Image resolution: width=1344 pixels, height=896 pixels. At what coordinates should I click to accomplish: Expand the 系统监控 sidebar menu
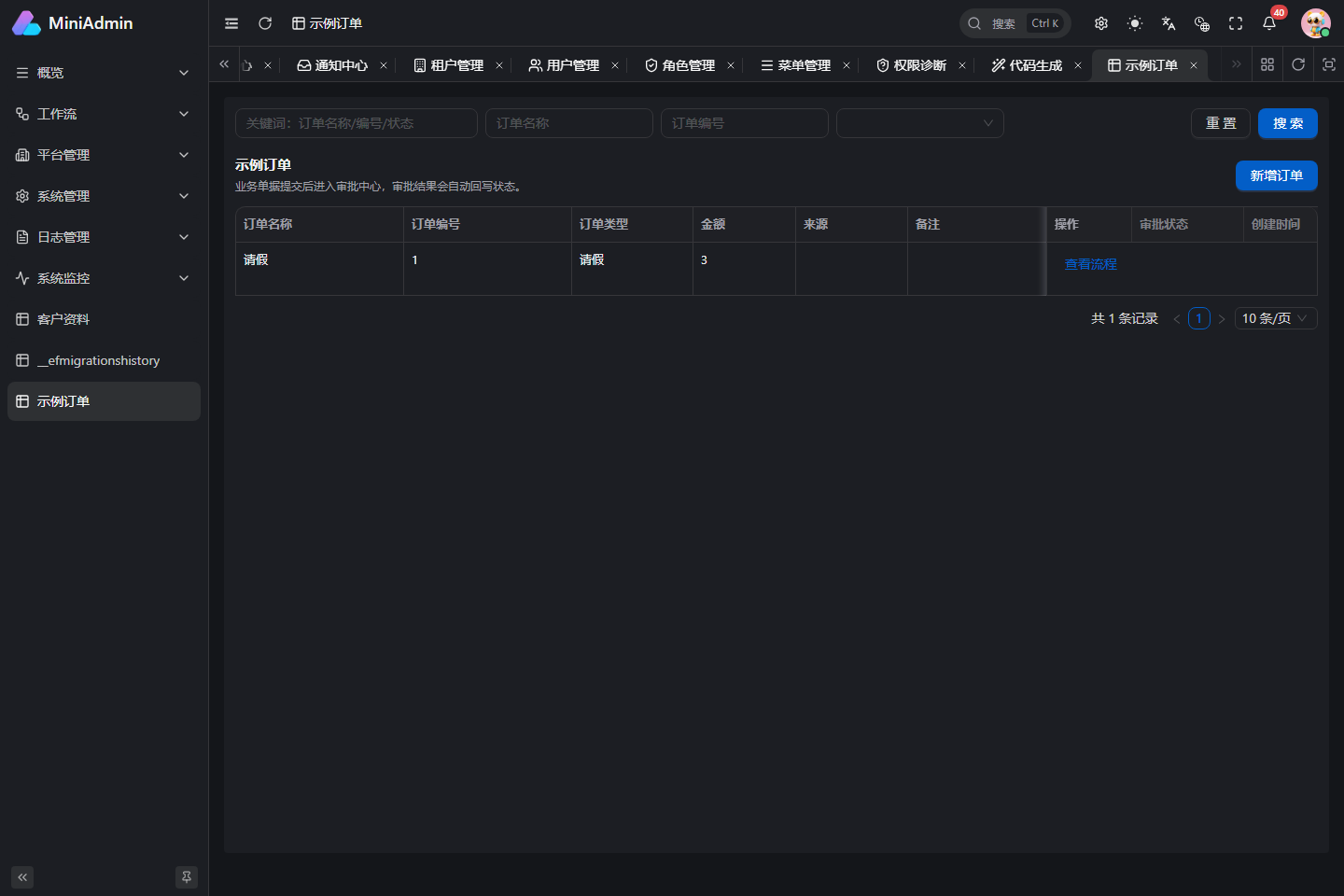(104, 278)
